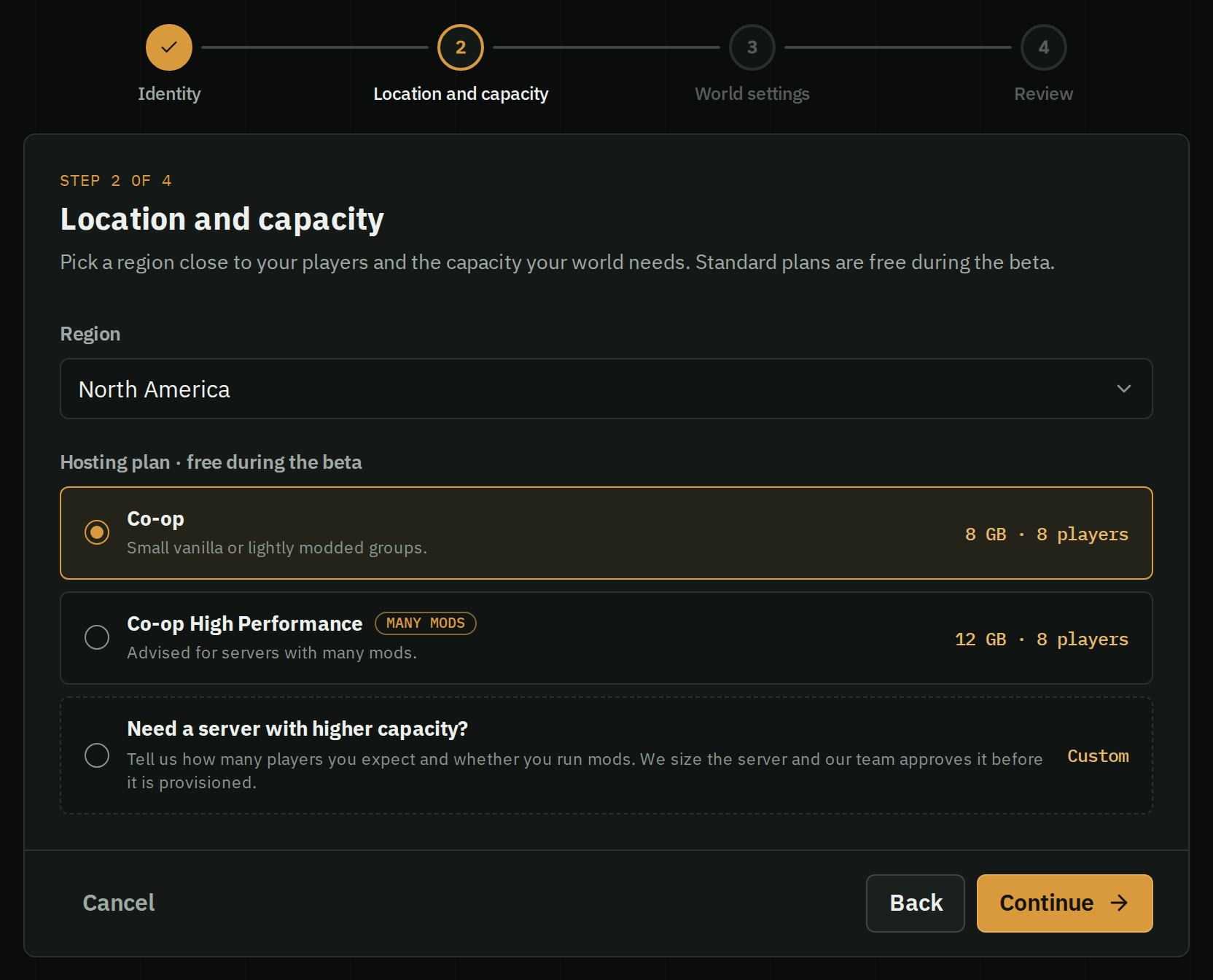This screenshot has height=980, width=1213.
Task: Click the '12 GB · 8 players' text
Action: coord(1042,639)
